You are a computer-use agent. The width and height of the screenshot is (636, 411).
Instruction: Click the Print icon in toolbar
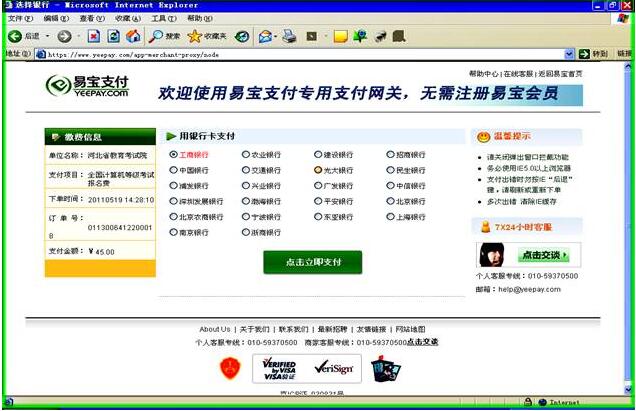coord(289,36)
